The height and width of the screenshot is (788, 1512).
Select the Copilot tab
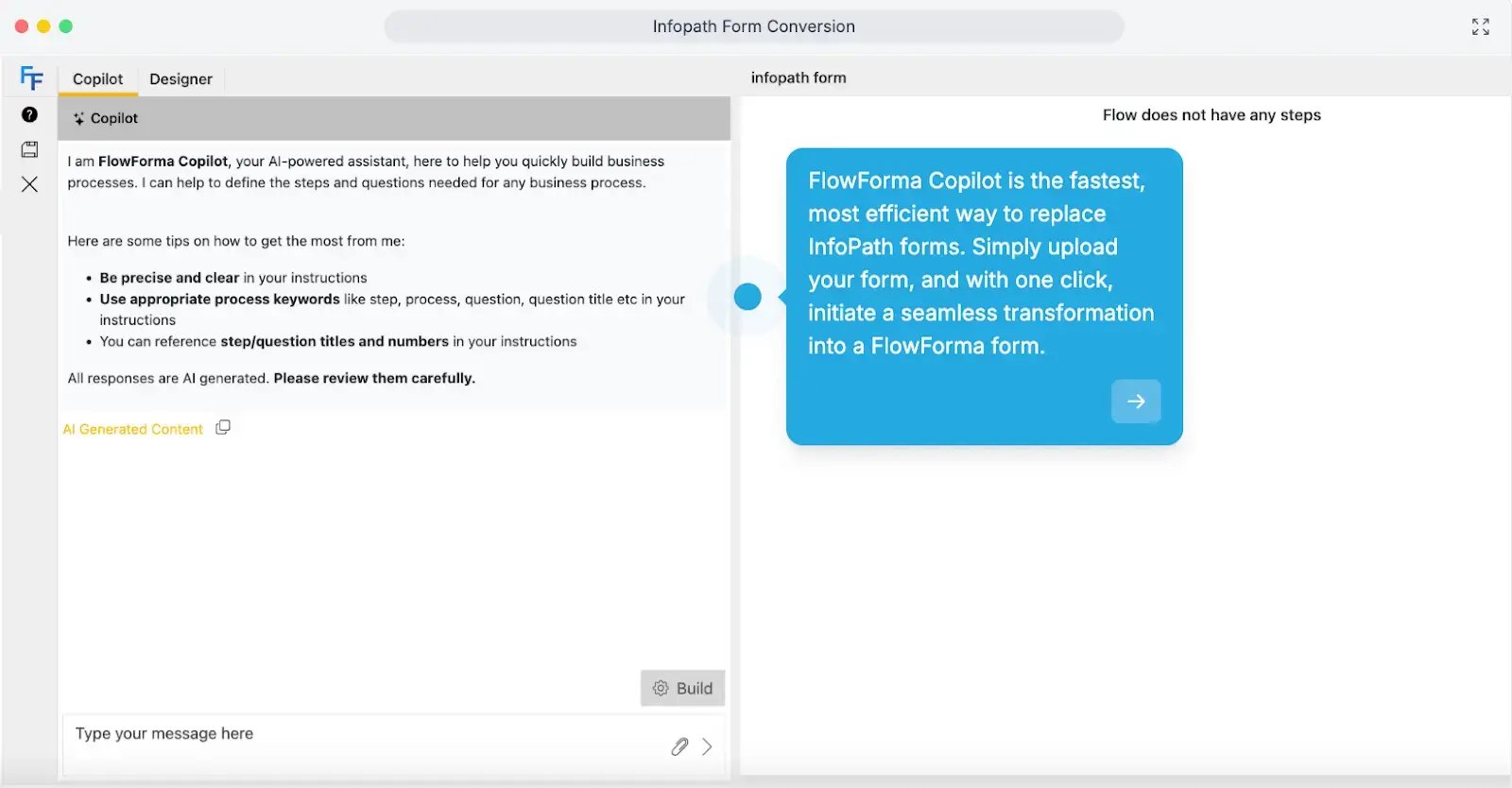pyautogui.click(x=97, y=78)
